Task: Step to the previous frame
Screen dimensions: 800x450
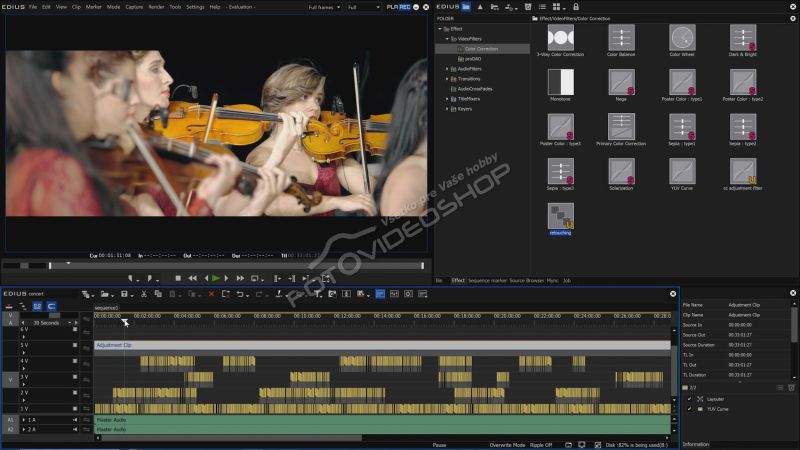Action: (206, 278)
